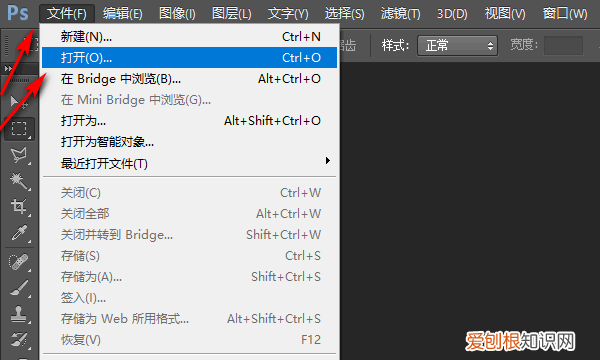Open the 样式 dropdown showing 正常
This screenshot has height=360, width=600.
click(457, 46)
